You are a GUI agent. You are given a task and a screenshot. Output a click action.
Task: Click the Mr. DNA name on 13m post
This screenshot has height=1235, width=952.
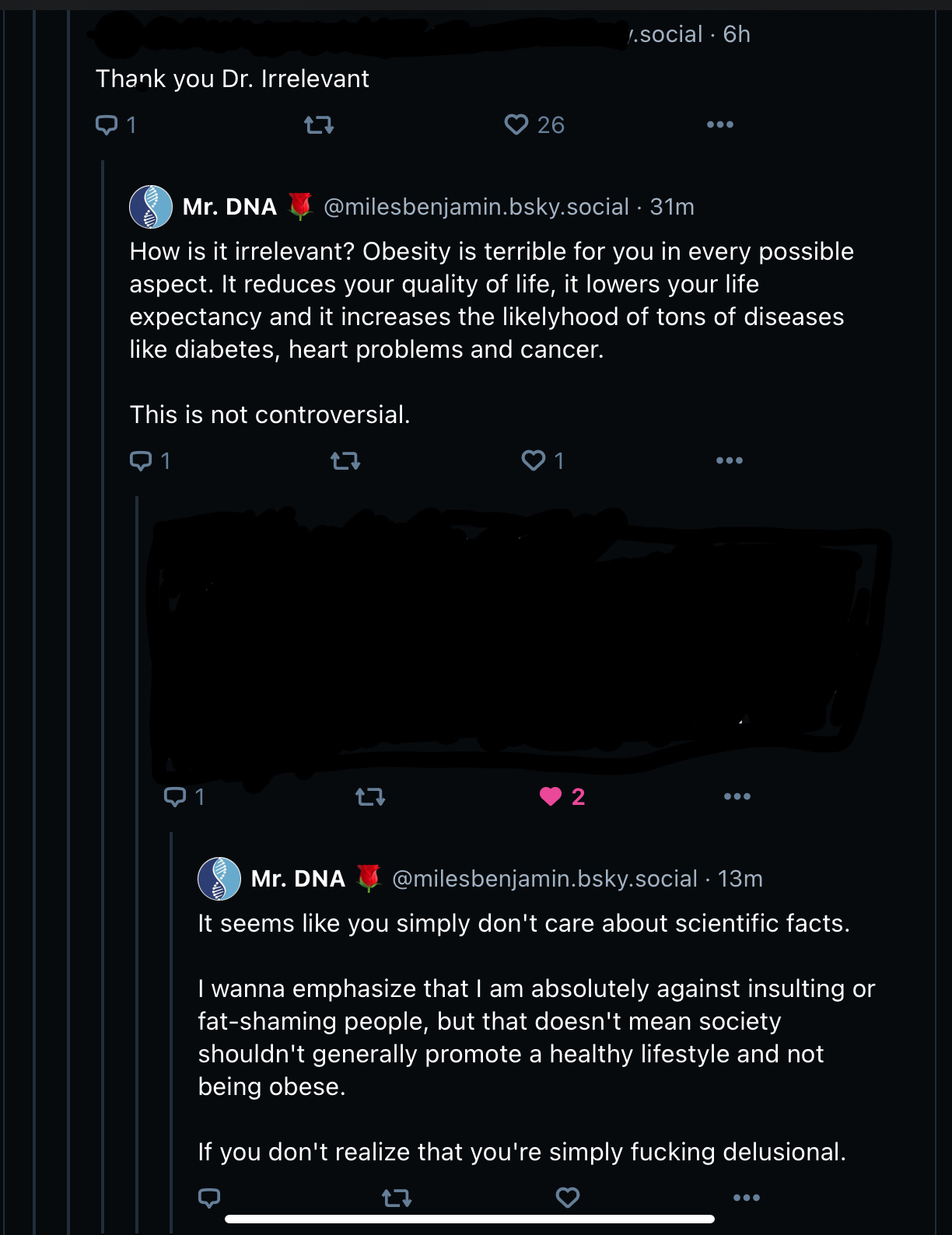pos(298,879)
